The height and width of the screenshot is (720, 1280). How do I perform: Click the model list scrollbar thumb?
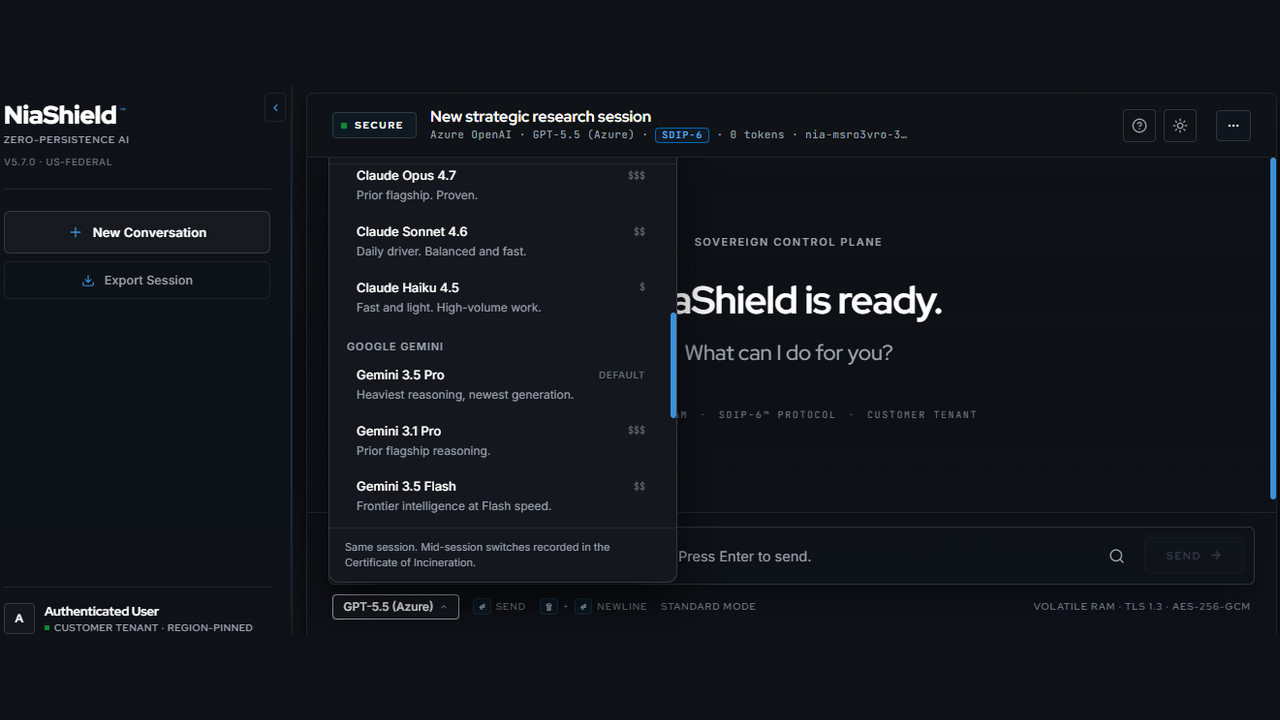673,365
